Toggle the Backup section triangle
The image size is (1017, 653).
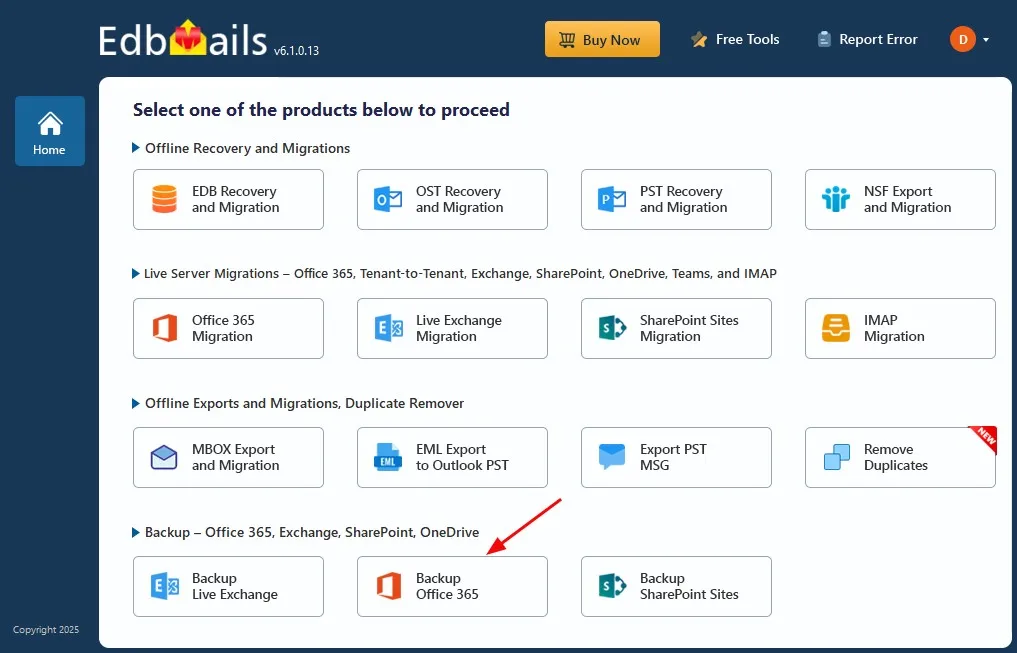(x=136, y=532)
